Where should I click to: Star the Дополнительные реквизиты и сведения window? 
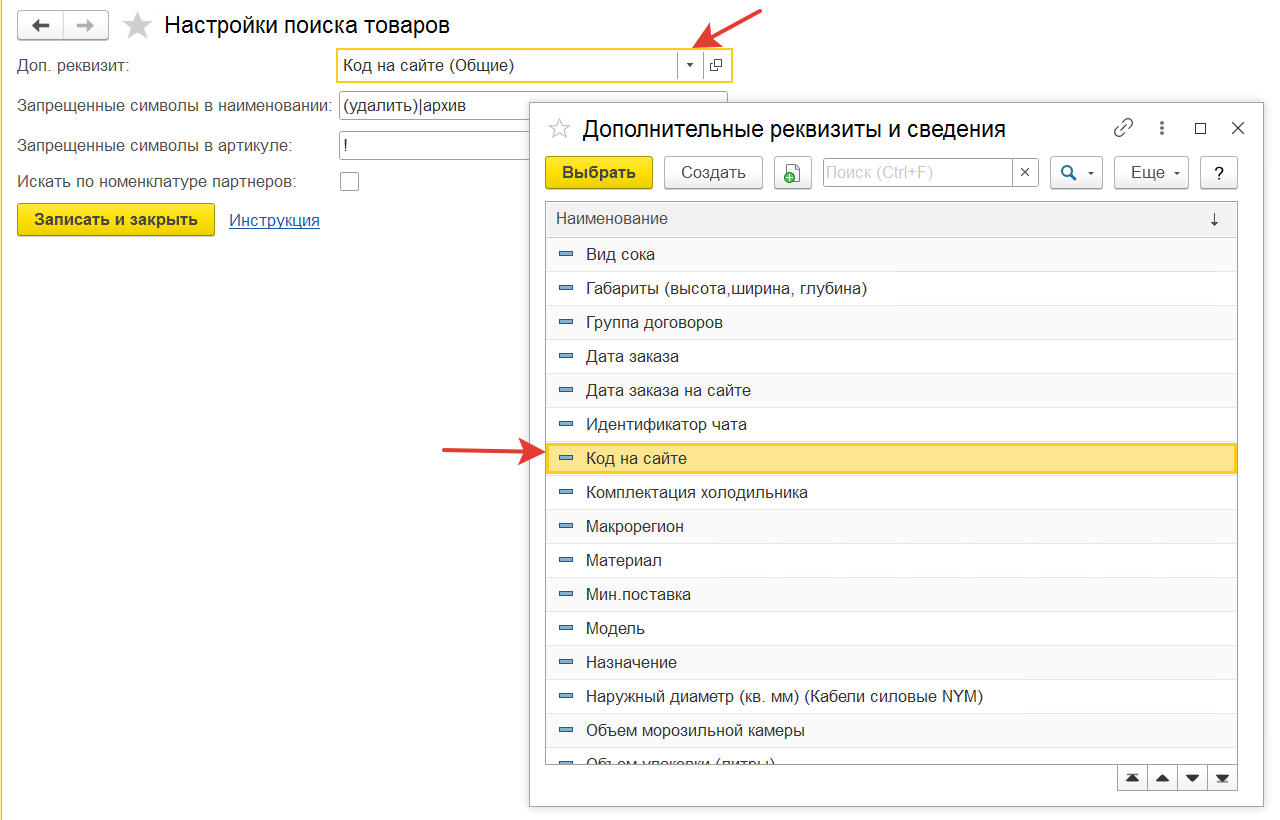pos(560,128)
